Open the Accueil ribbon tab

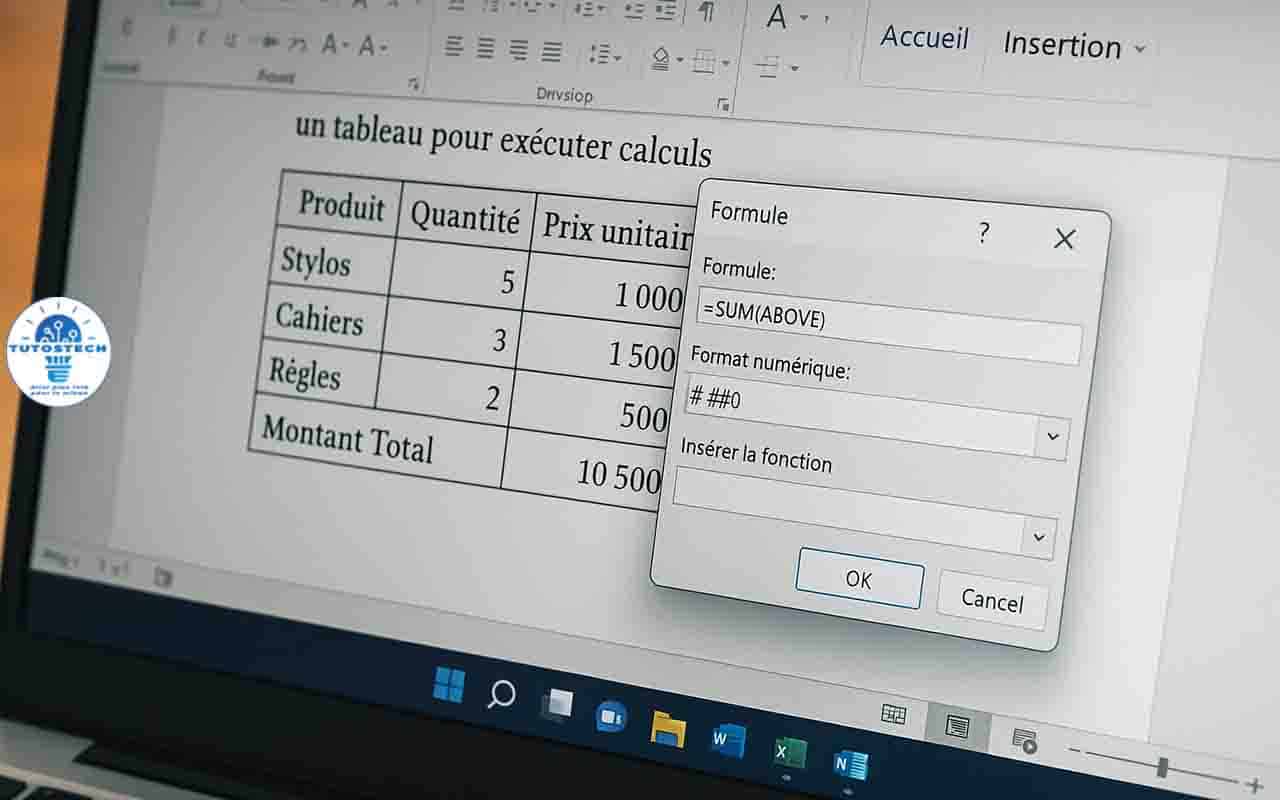924,38
